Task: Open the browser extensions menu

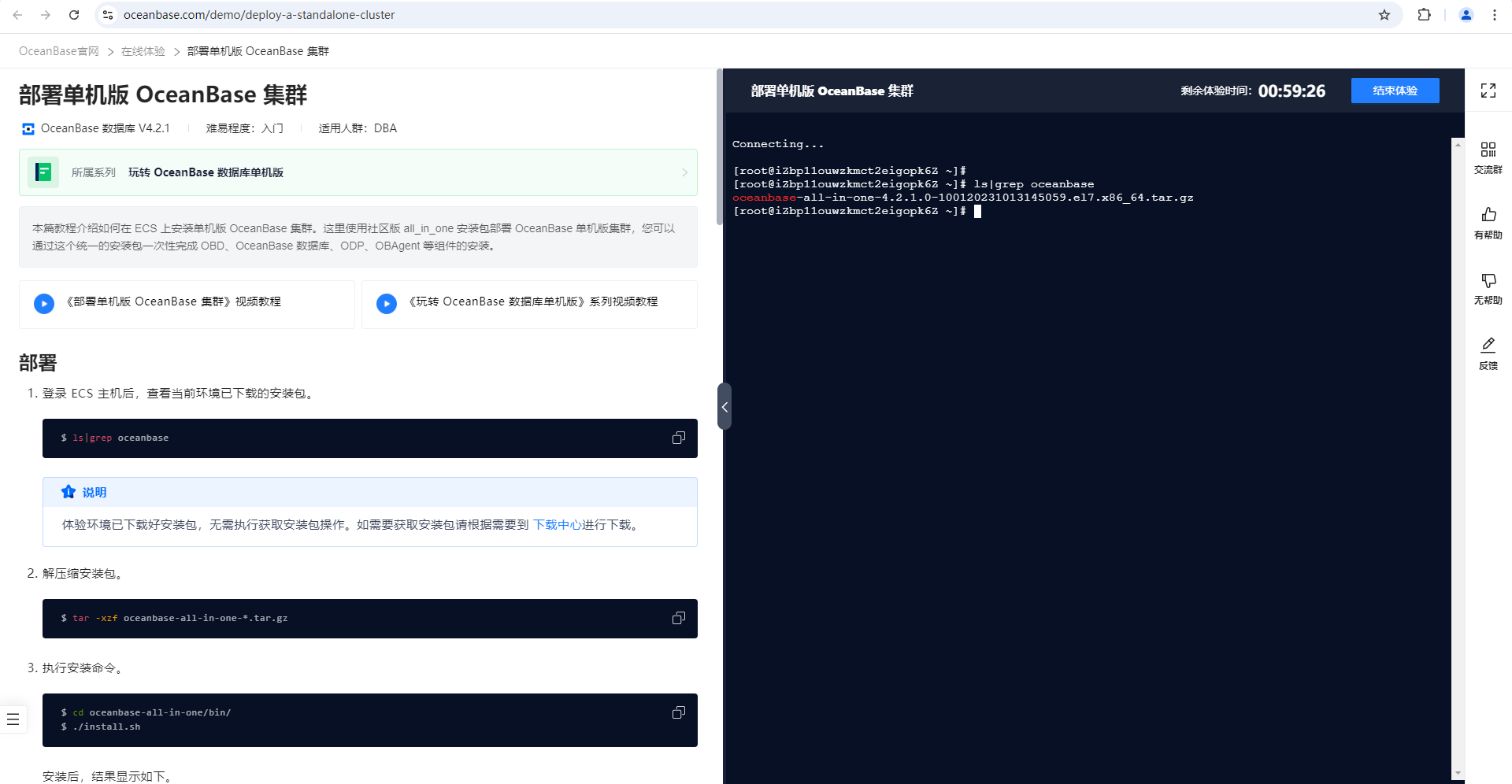Action: click(1424, 15)
